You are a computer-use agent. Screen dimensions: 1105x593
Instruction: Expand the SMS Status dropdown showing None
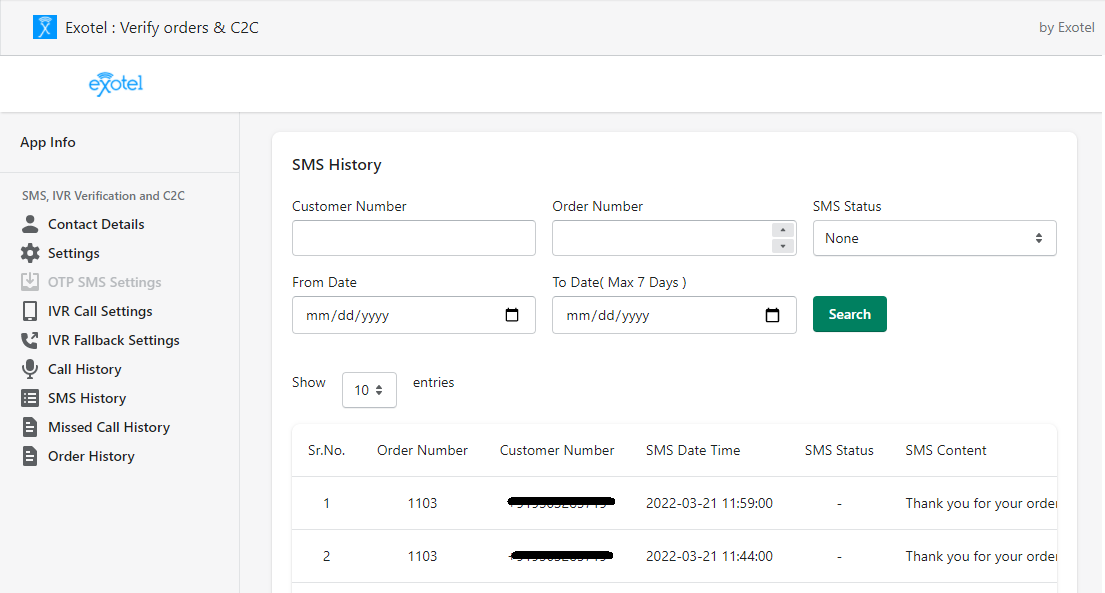pyautogui.click(x=934, y=238)
